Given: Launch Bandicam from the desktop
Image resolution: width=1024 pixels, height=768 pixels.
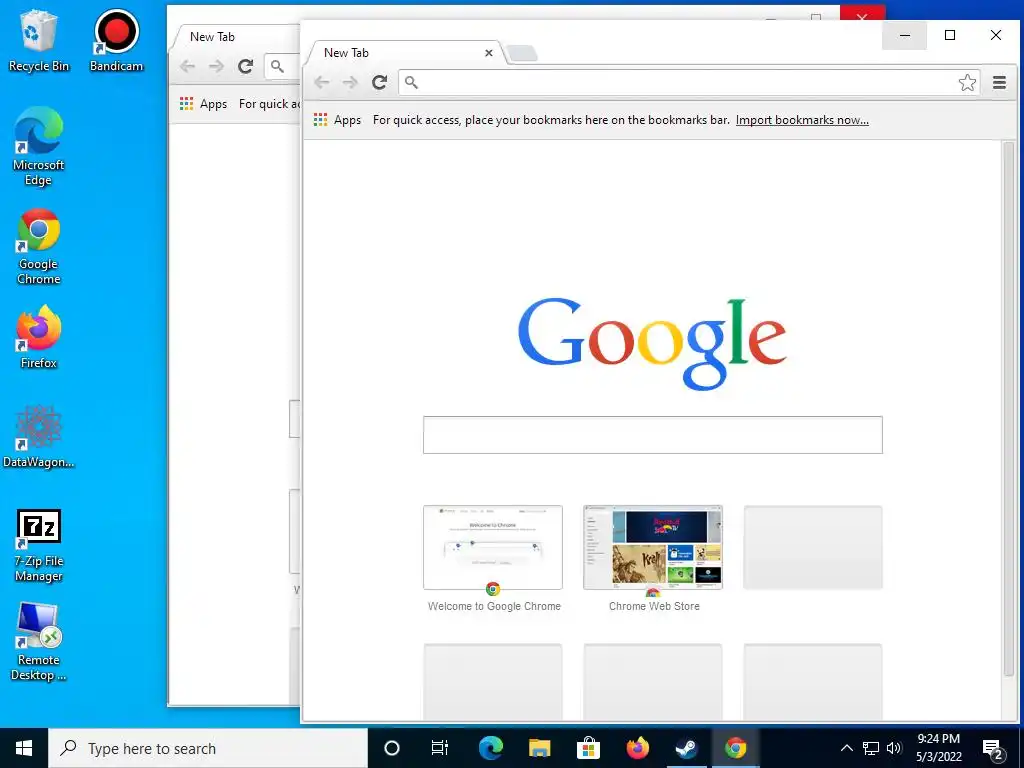Looking at the screenshot, I should [x=116, y=41].
